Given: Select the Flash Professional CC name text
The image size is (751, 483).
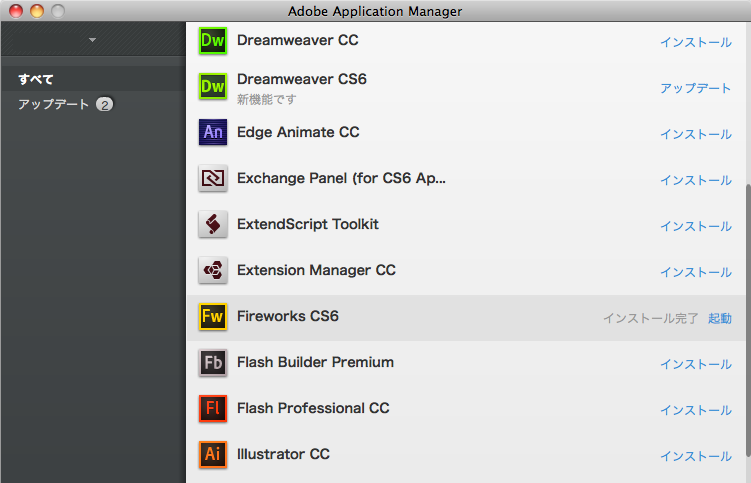Looking at the screenshot, I should 313,408.
